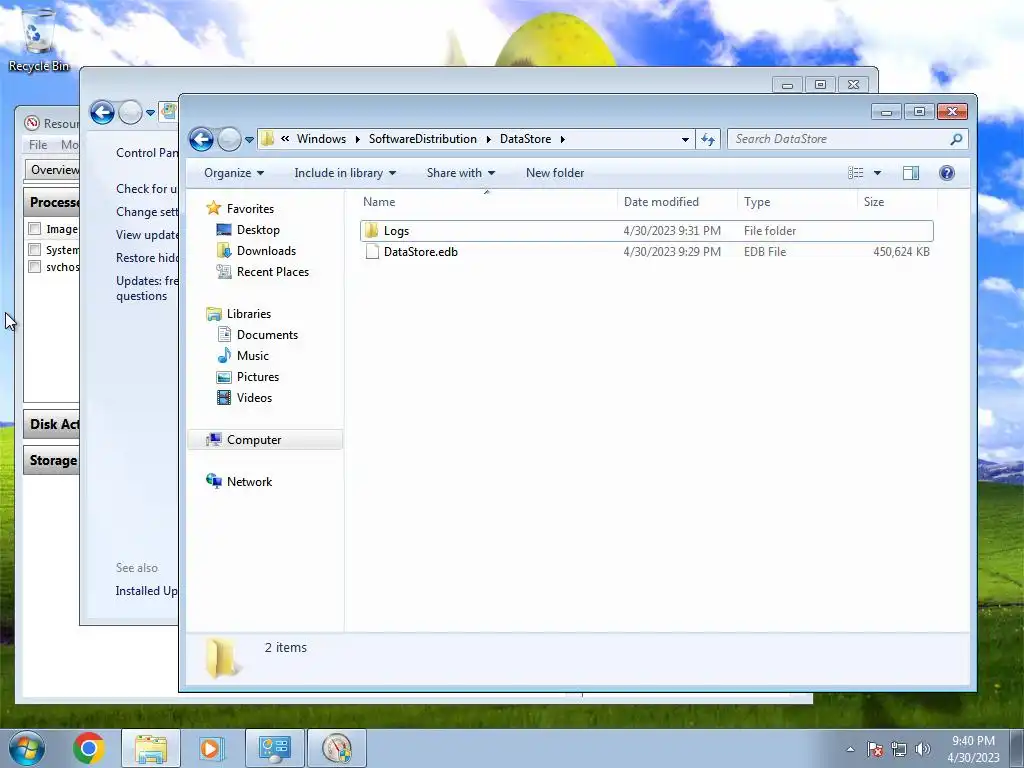Sort by Date modified column

point(677,202)
